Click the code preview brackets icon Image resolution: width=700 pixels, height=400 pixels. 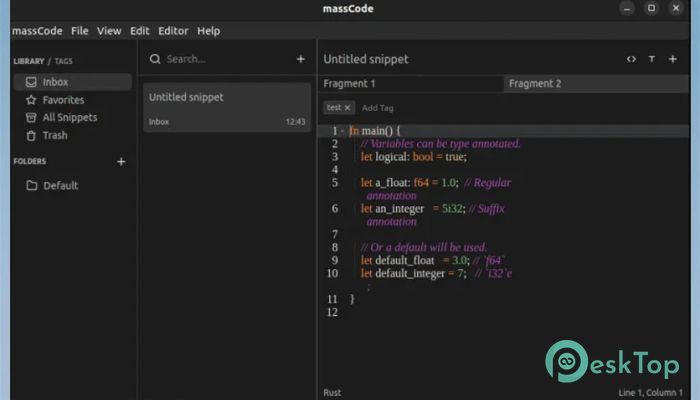631,59
